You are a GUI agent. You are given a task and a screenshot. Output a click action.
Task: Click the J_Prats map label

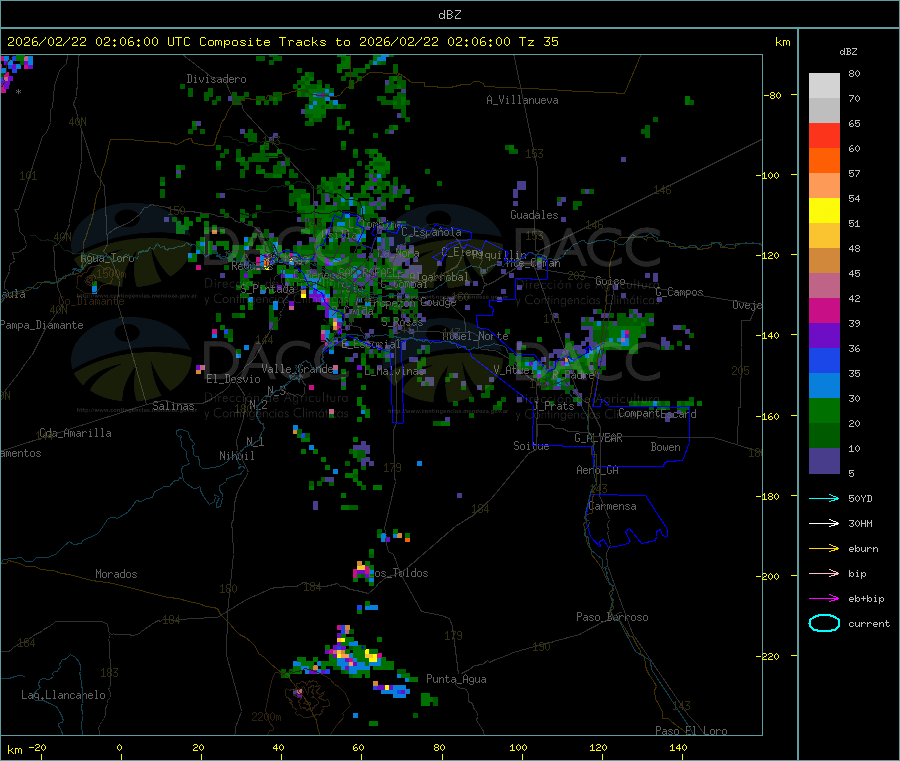pyautogui.click(x=553, y=406)
